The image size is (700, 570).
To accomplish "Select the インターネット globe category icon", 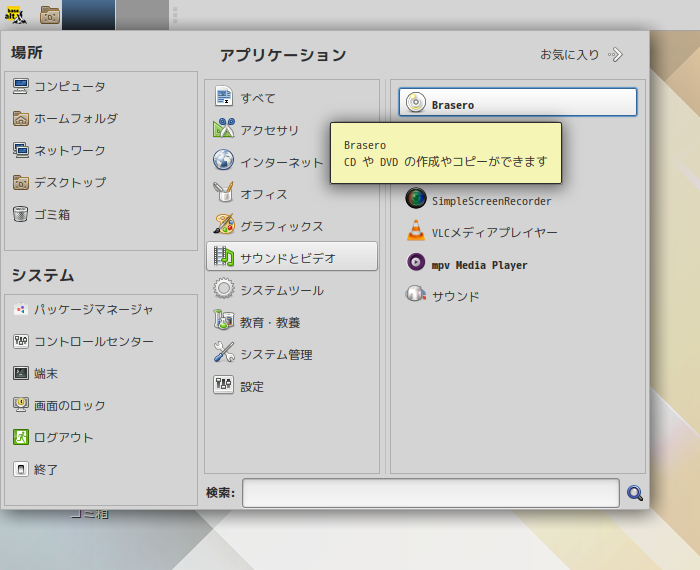I will pyautogui.click(x=223, y=161).
